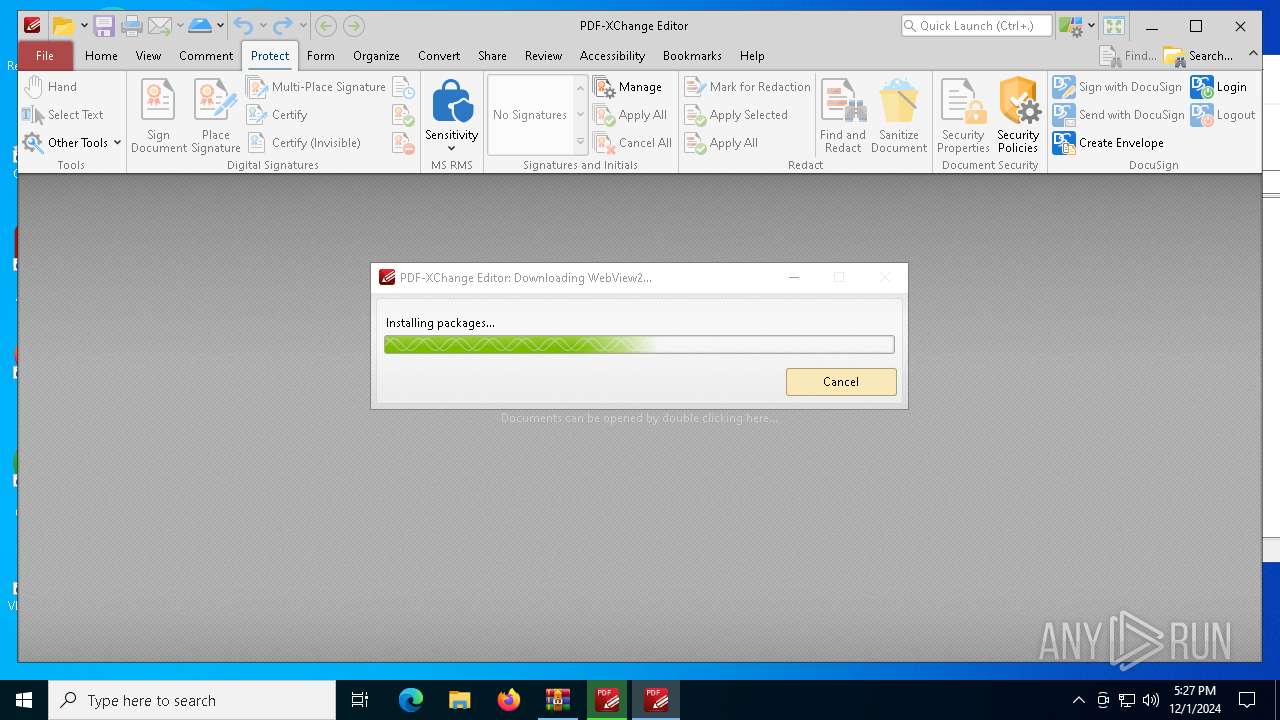Image resolution: width=1280 pixels, height=720 pixels.
Task: Click Multi-Place Signature
Action: pos(316,87)
